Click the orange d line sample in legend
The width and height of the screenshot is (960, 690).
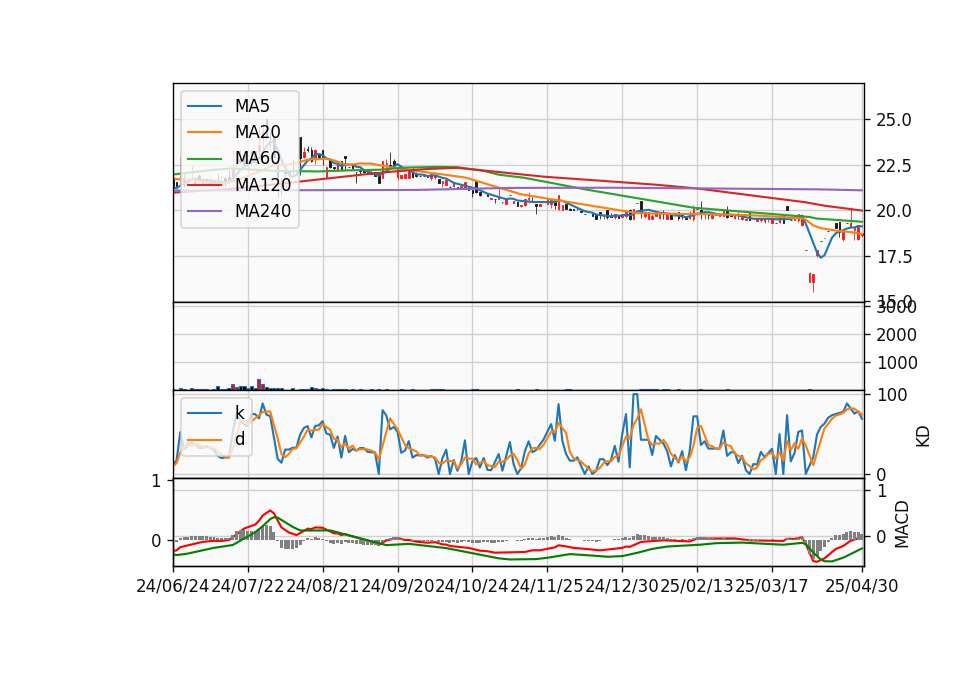(204, 439)
